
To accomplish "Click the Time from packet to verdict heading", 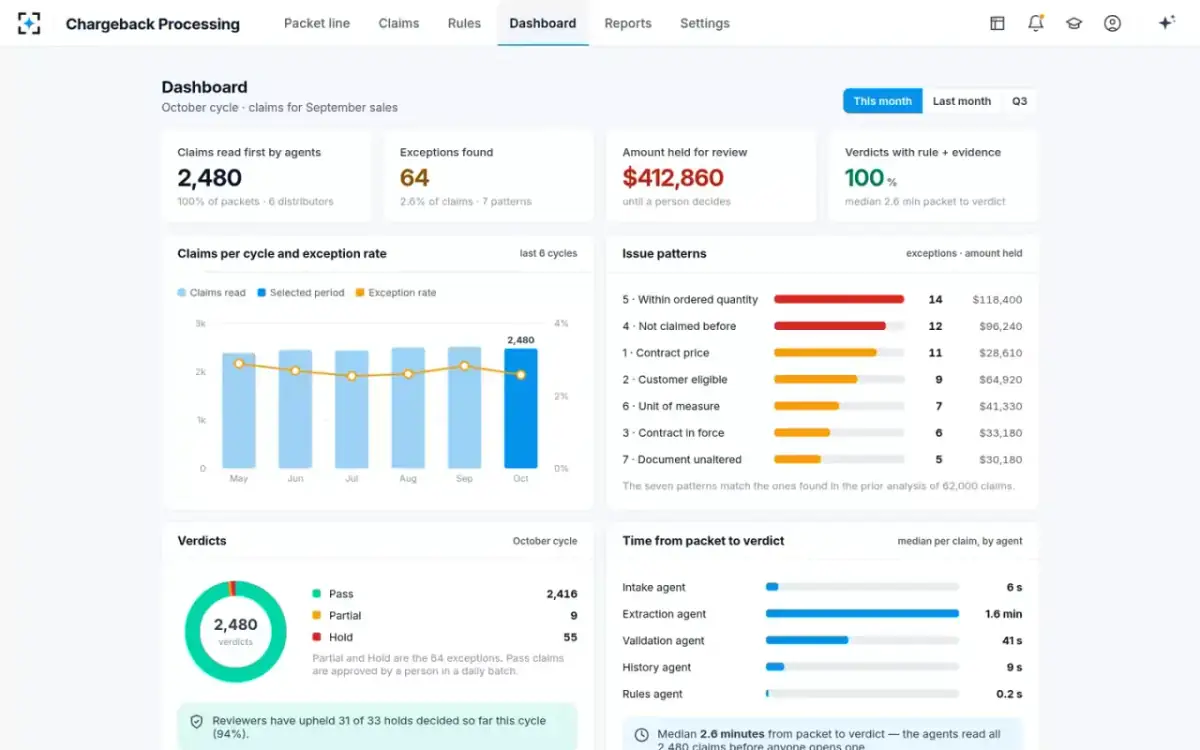I will pyautogui.click(x=703, y=541).
